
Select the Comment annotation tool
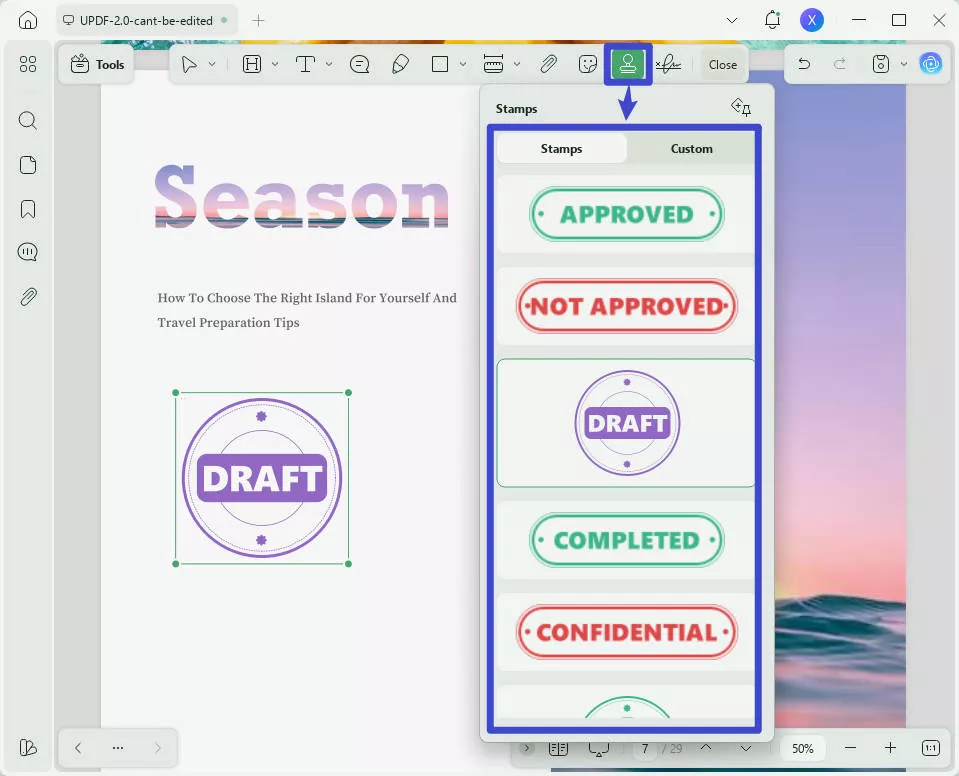pyautogui.click(x=358, y=63)
